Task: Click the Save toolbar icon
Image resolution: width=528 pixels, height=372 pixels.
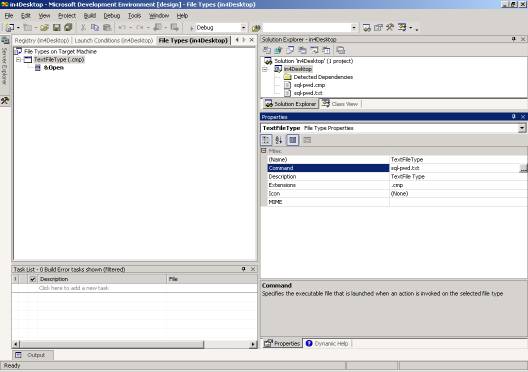Action: coord(57,28)
